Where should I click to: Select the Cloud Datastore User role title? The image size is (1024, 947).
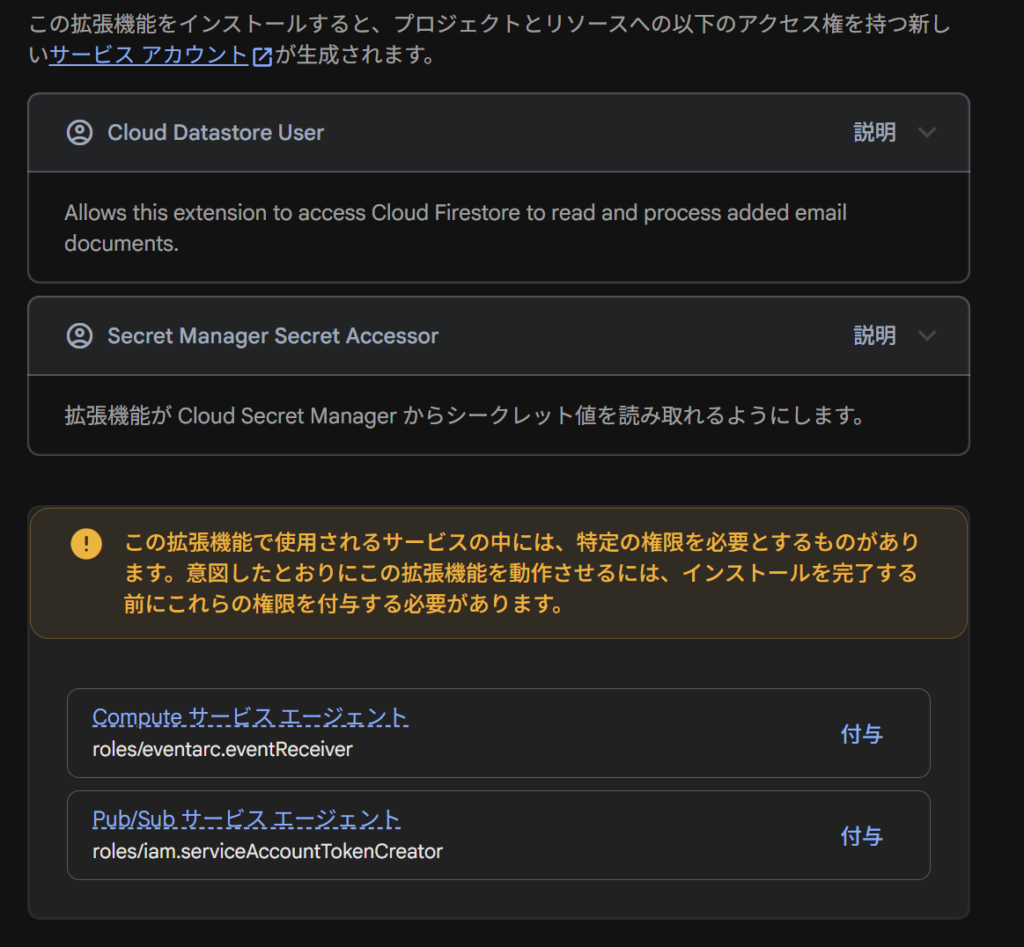(x=216, y=133)
